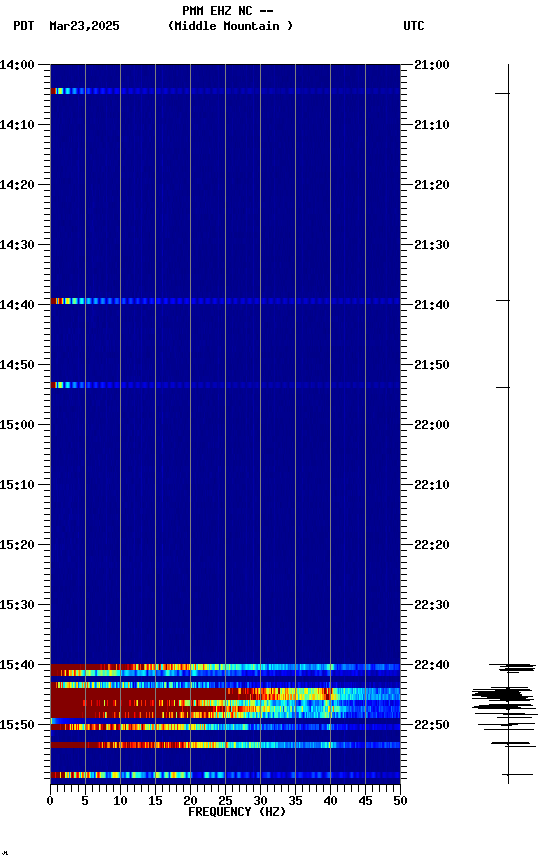Click the '35' frequency axis tick label

click(295, 801)
